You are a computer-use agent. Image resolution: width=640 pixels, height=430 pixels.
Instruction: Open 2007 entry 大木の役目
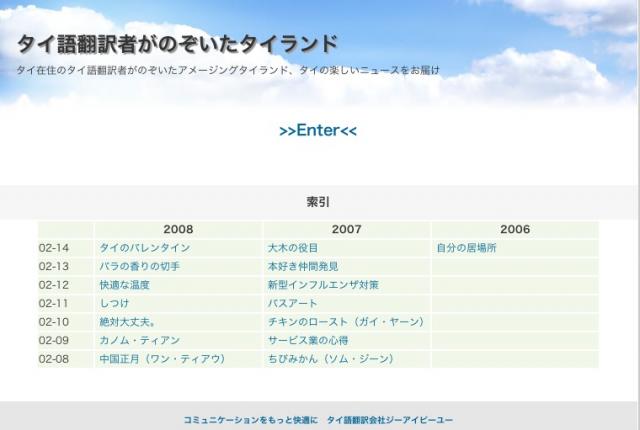(293, 248)
